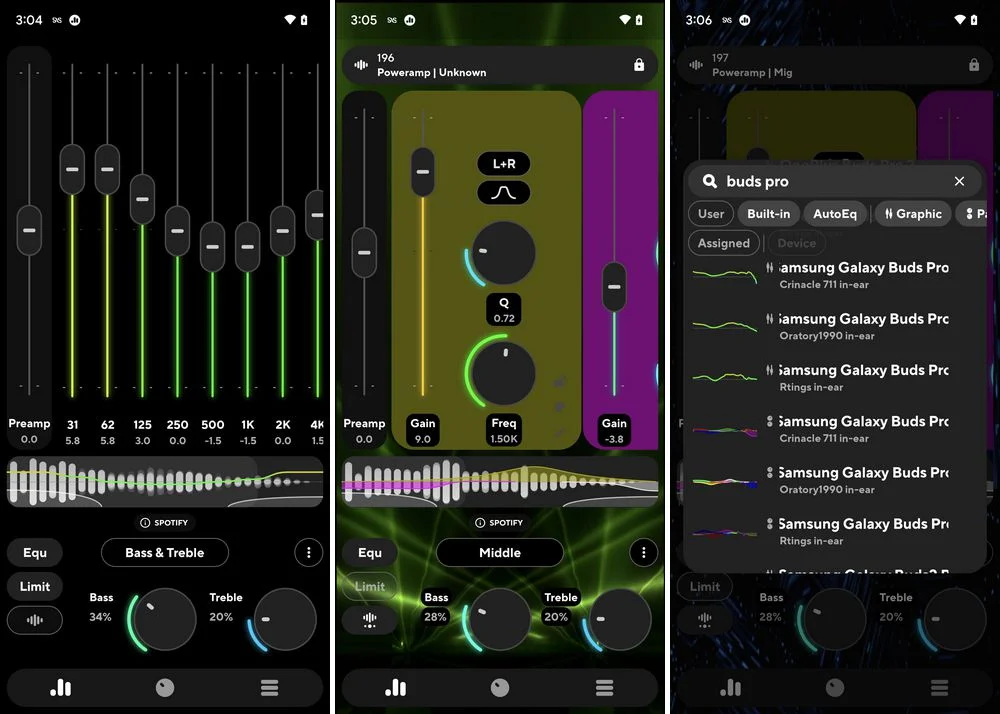Tap the Poweramp | Unknown header bar
This screenshot has height=714, width=1000.
click(x=500, y=65)
